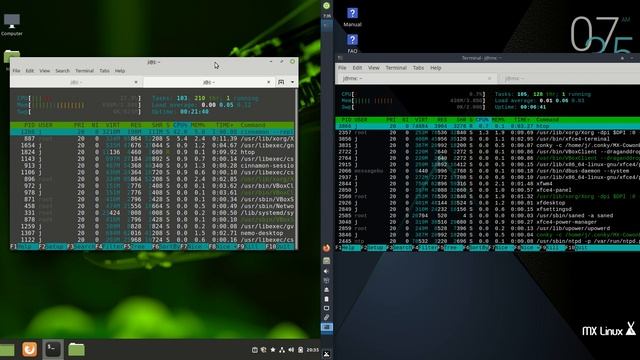Select htop process row 1824 in left htop
This screenshot has width=640, height=360.
click(152, 152)
